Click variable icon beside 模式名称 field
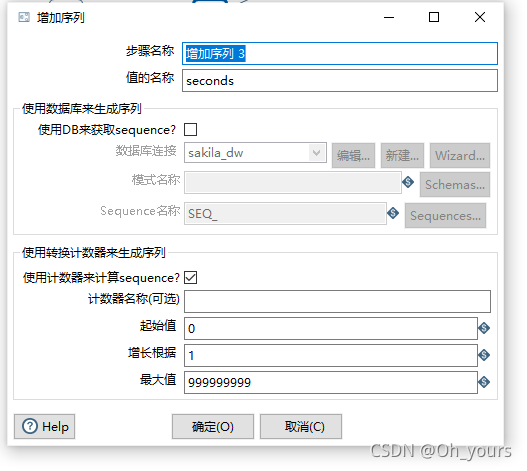Screen dimensions: 527x471 (x=408, y=182)
